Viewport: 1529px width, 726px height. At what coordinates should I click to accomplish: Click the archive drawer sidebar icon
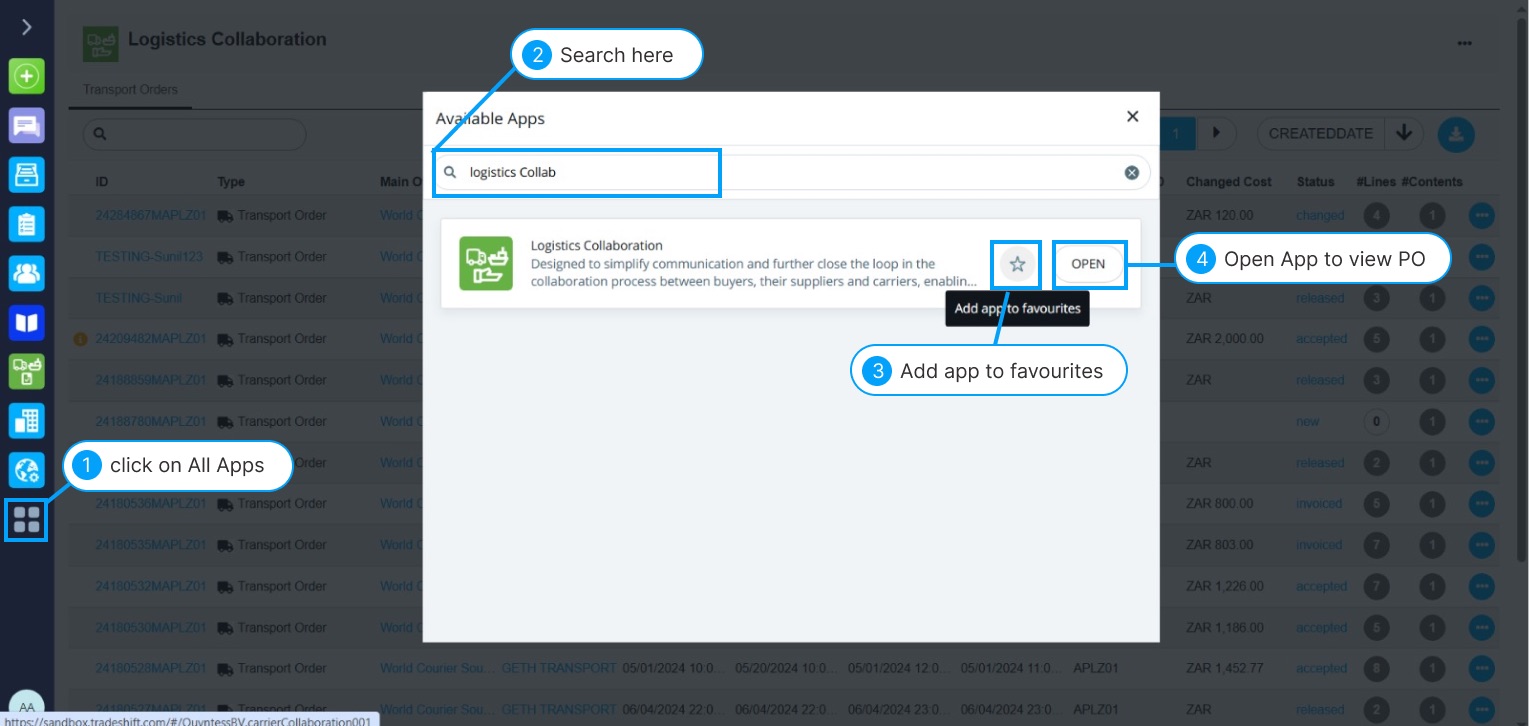[x=27, y=175]
